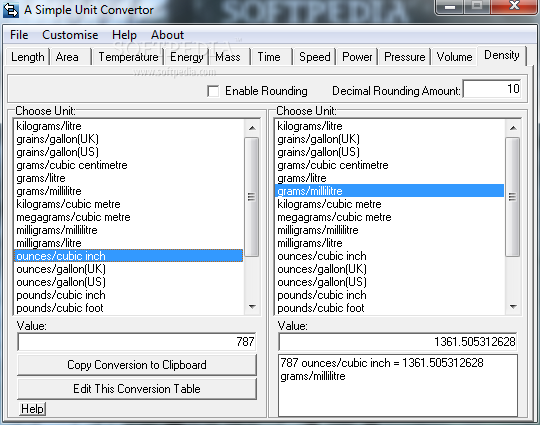Click up arrow of left unit list scrollbar
This screenshot has width=540, height=425.
point(252,128)
